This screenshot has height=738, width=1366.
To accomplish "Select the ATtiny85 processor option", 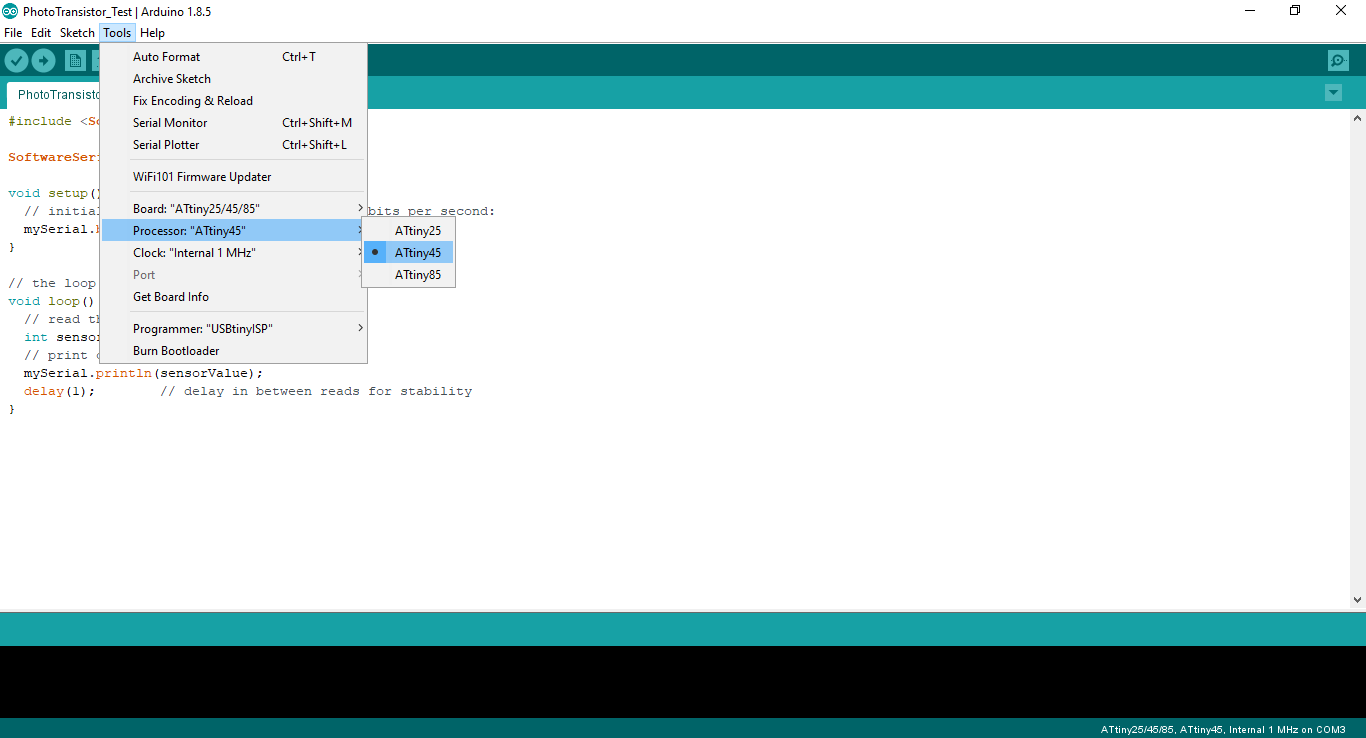I will coord(408,275).
